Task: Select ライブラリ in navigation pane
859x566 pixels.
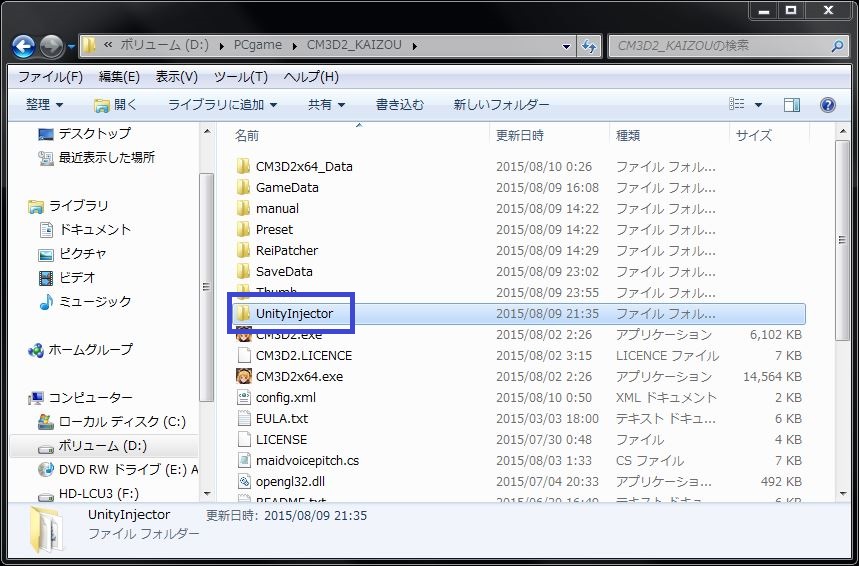Action: 68,206
